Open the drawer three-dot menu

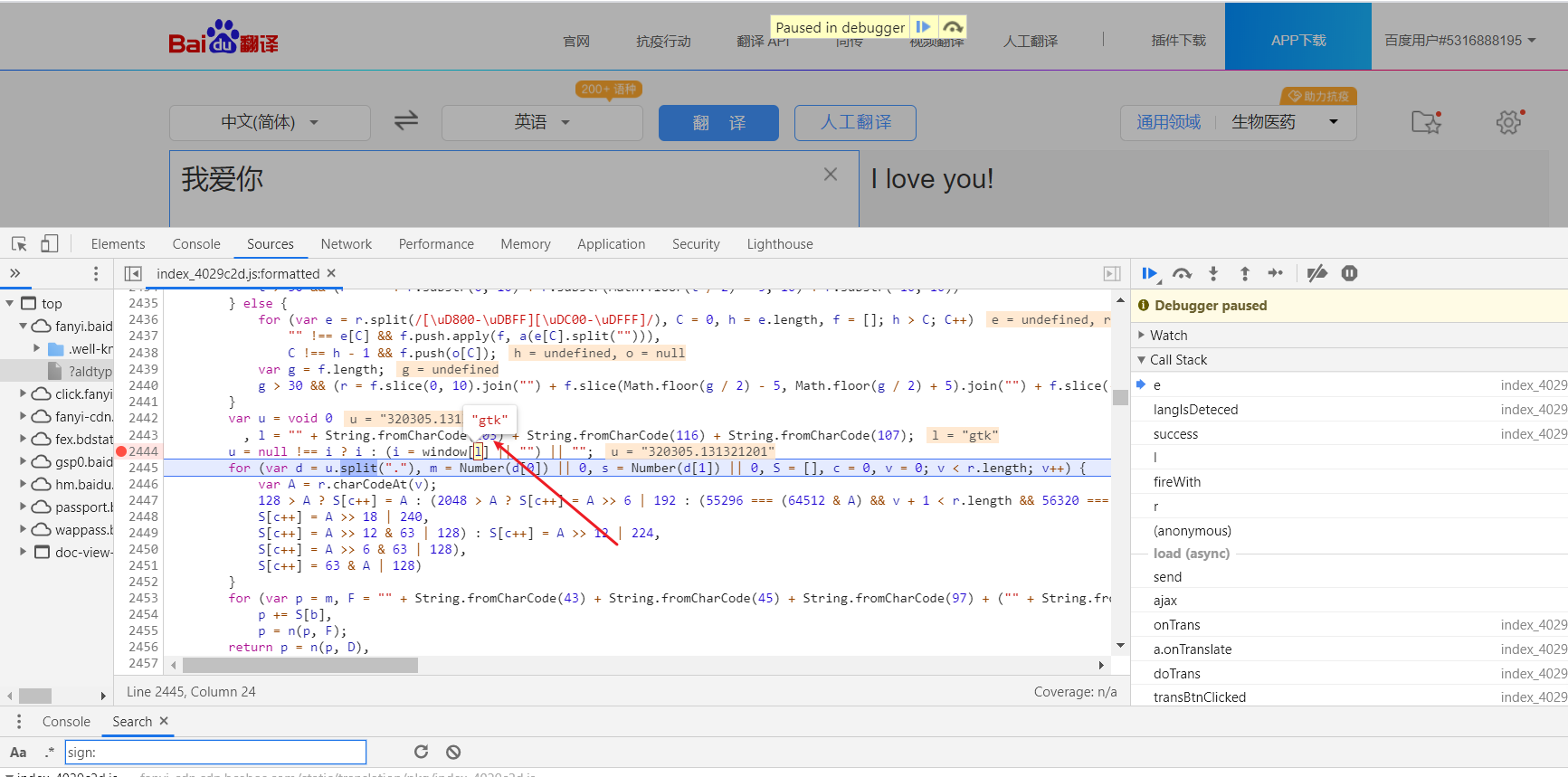click(x=18, y=721)
